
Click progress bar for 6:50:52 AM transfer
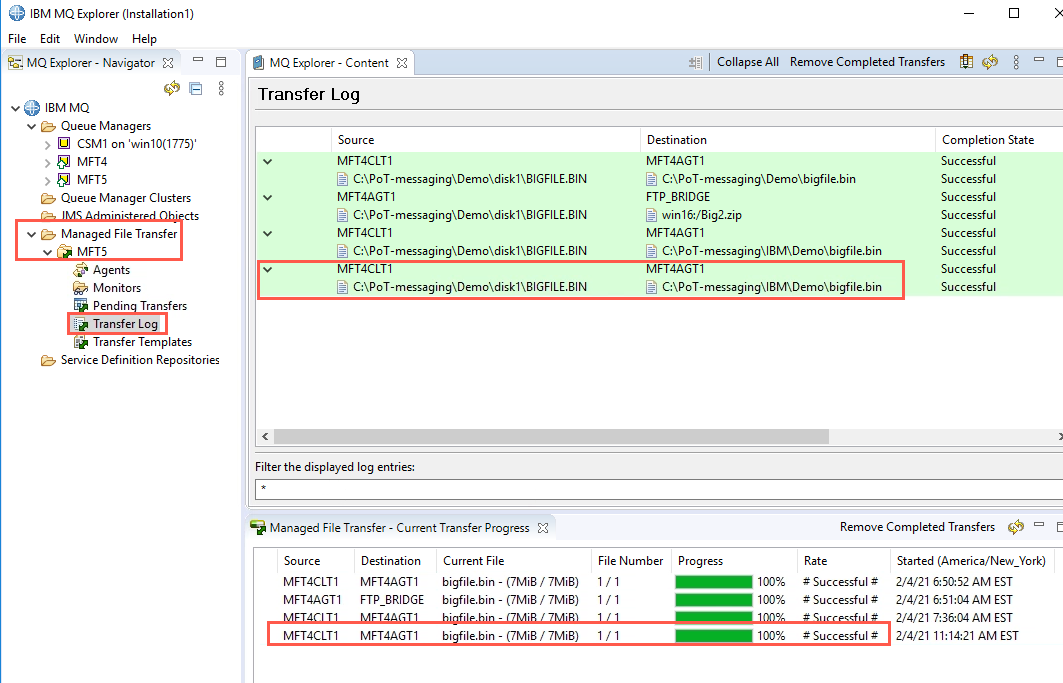pyautogui.click(x=713, y=582)
